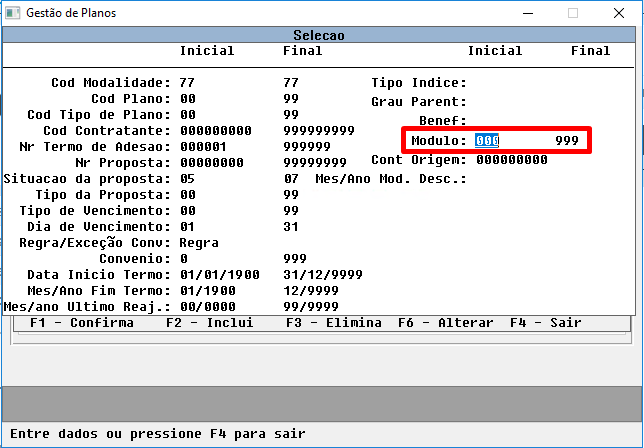The height and width of the screenshot is (448, 644).
Task: Click the F1 - Confirma option
Action: point(82,323)
